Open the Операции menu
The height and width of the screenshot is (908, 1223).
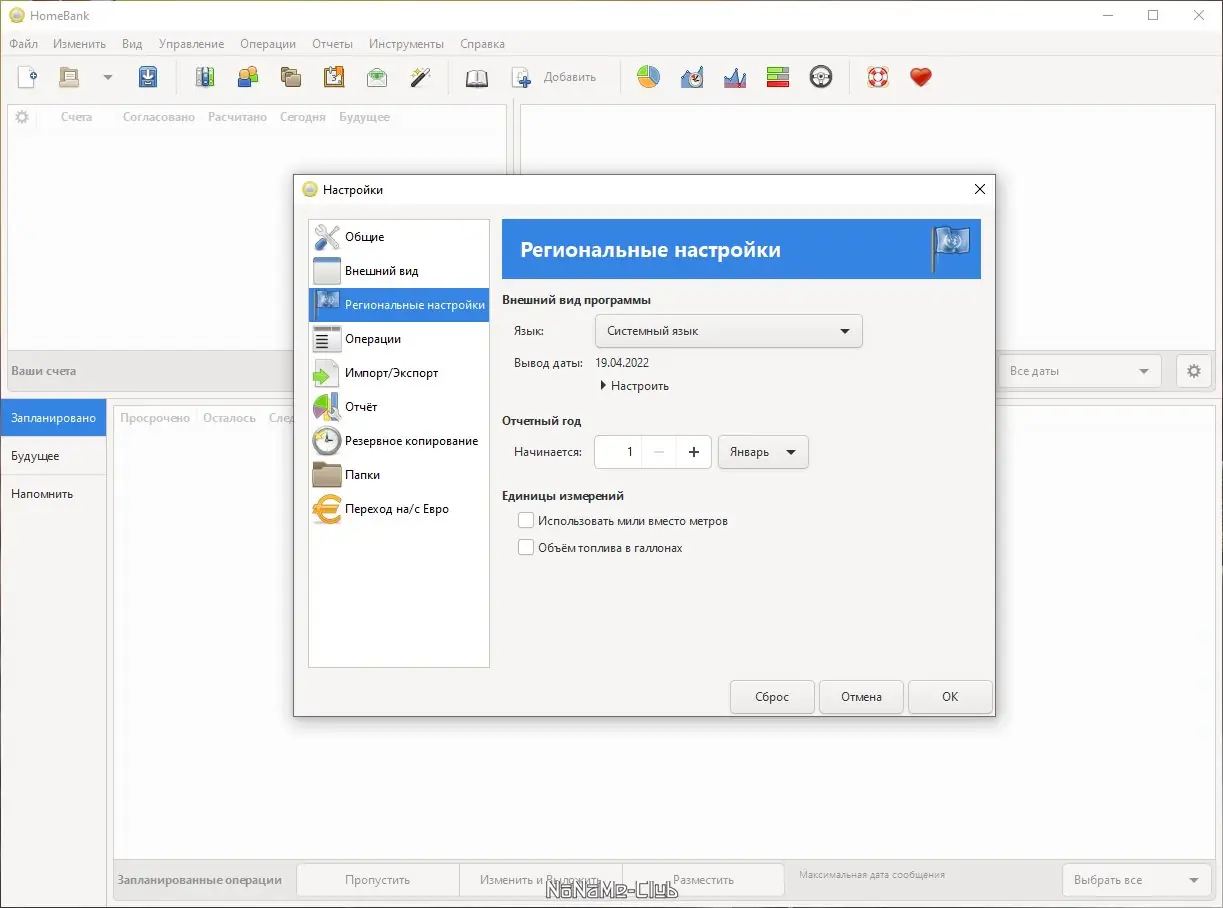coord(268,44)
